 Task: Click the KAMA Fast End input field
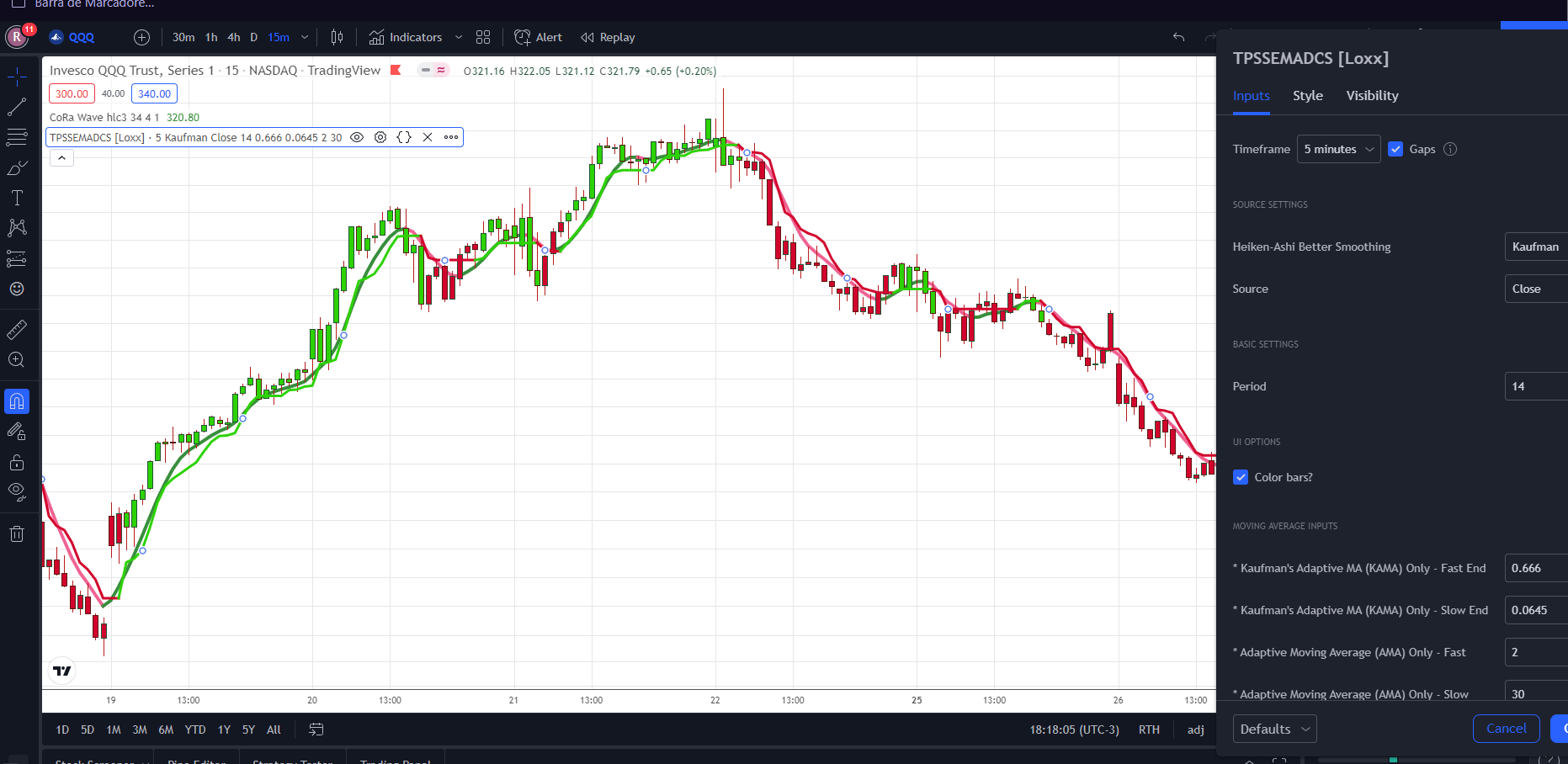coord(1536,568)
